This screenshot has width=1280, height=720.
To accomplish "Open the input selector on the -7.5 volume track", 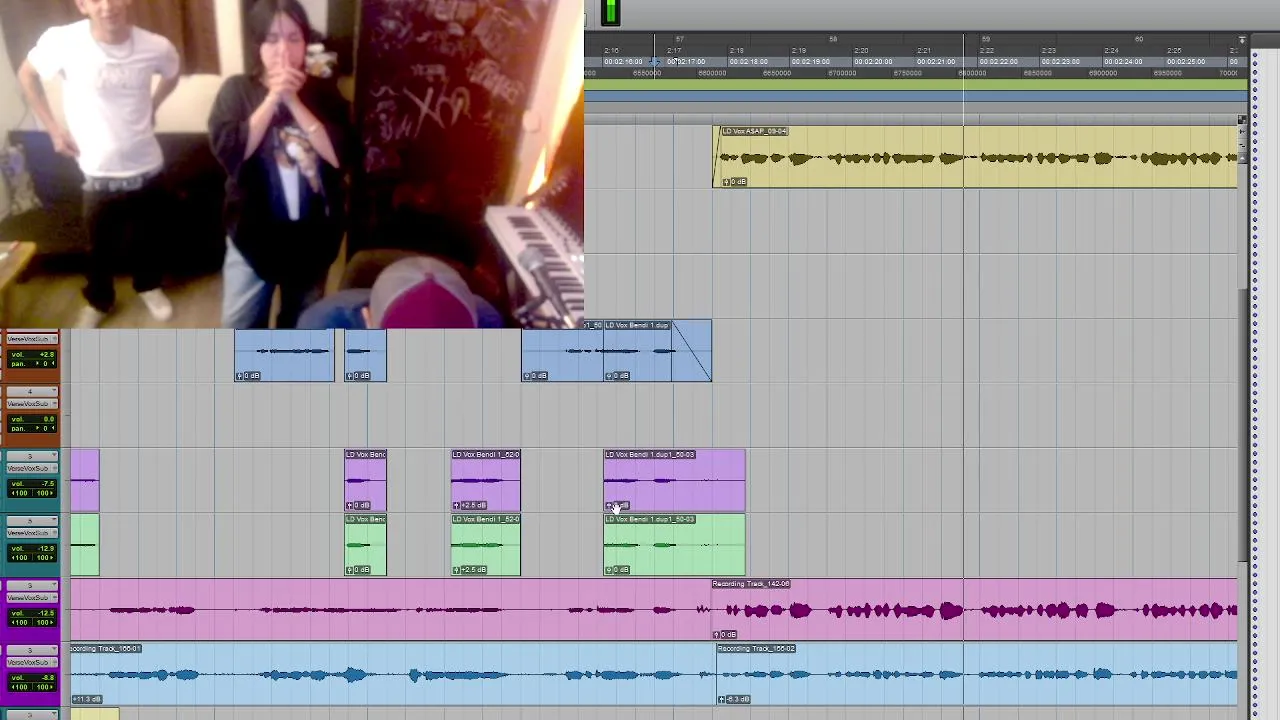I will point(32,457).
